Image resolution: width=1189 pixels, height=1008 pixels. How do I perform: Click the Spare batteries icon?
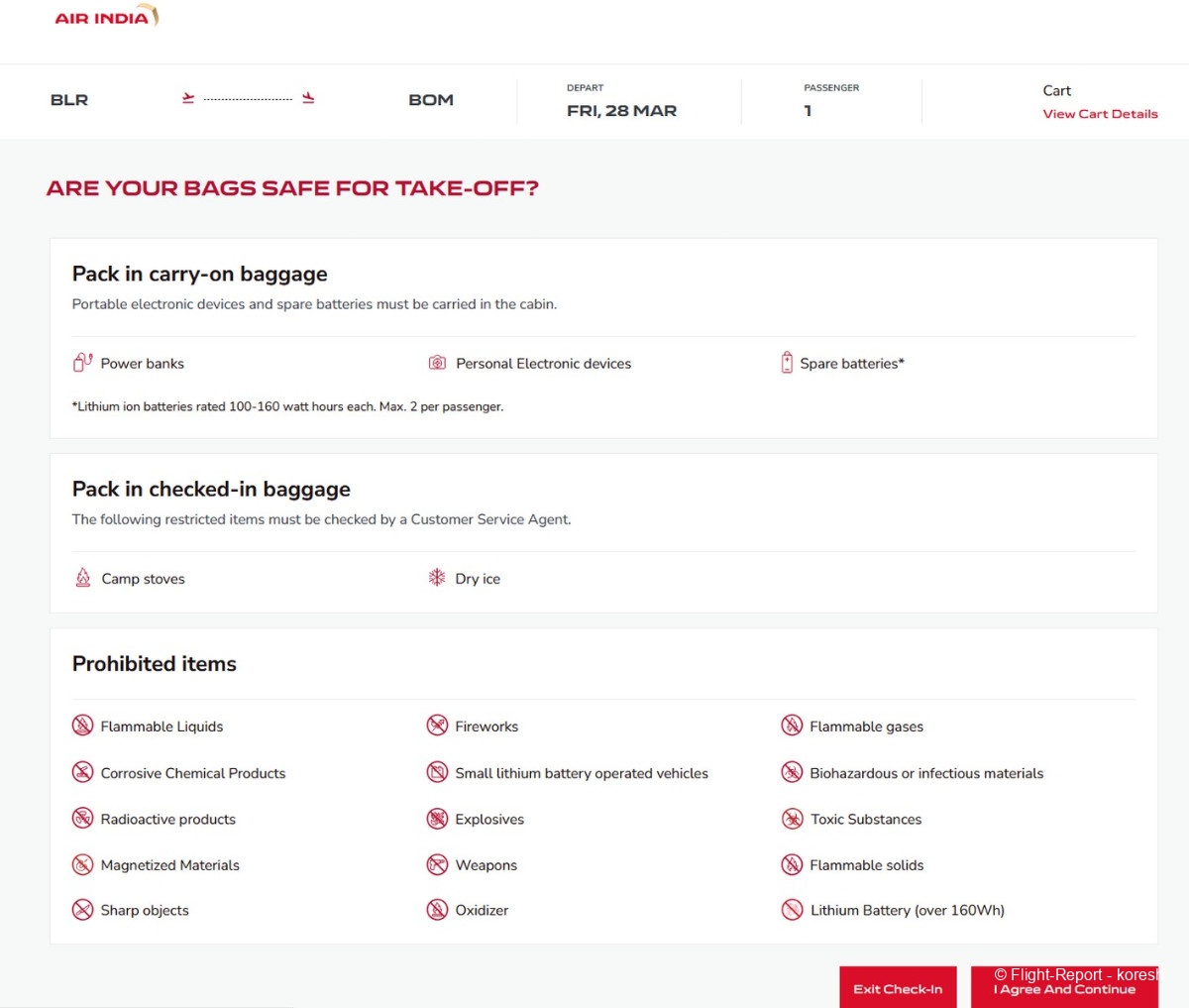coord(787,363)
